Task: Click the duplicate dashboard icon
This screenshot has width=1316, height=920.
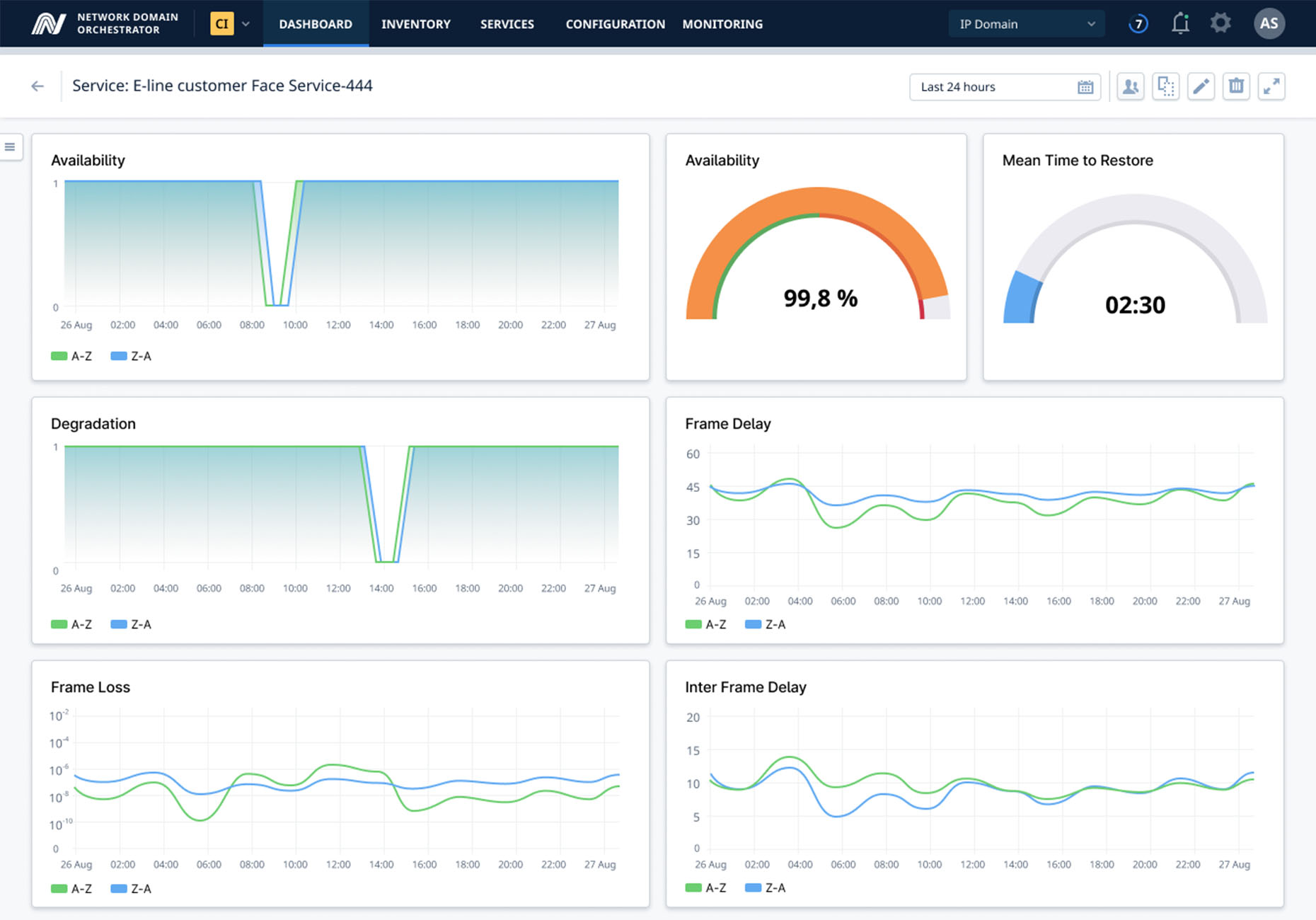Action: pyautogui.click(x=1165, y=86)
